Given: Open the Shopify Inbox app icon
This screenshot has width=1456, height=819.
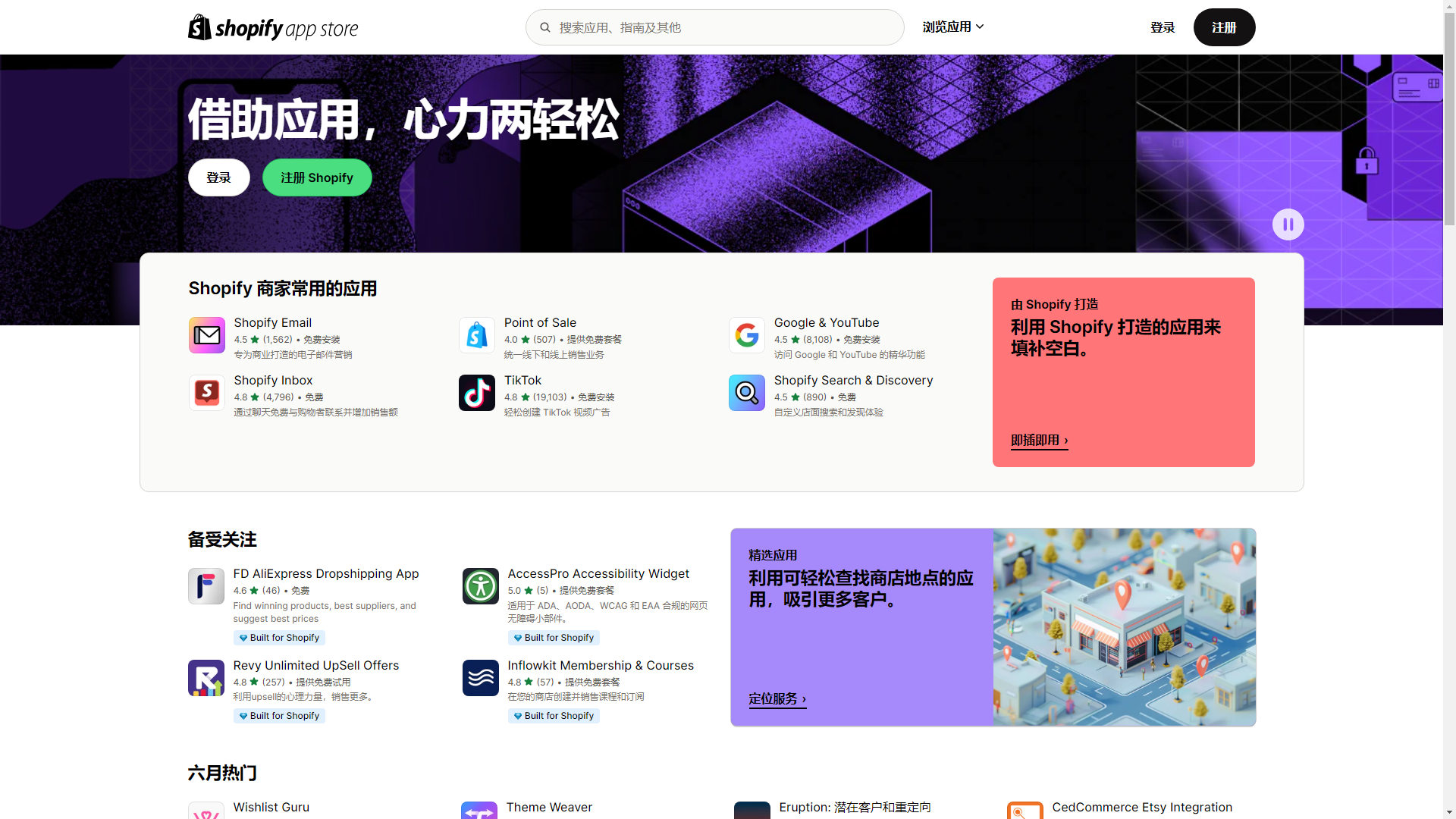Looking at the screenshot, I should coord(206,393).
